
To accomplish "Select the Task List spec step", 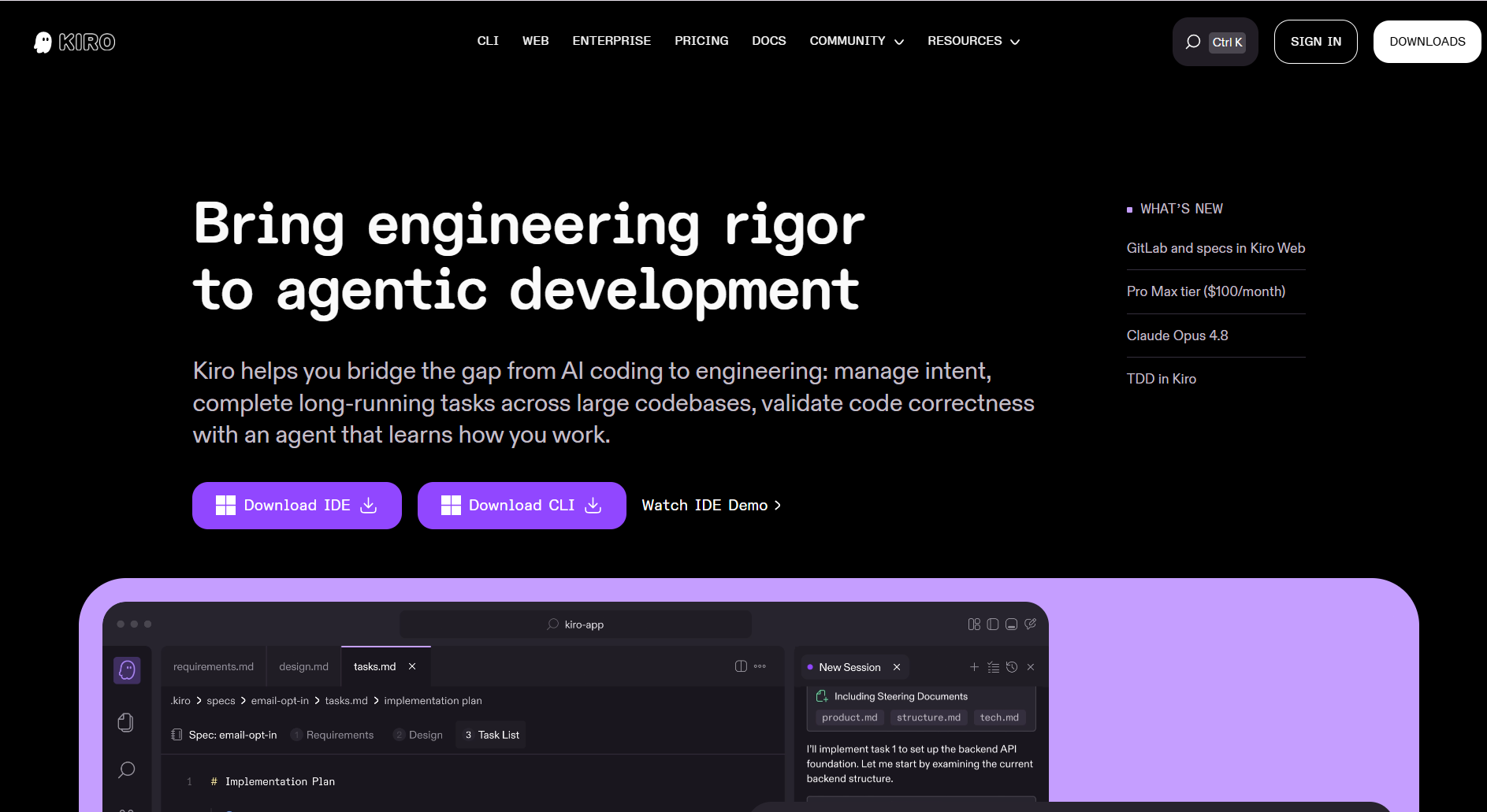I will pos(491,735).
